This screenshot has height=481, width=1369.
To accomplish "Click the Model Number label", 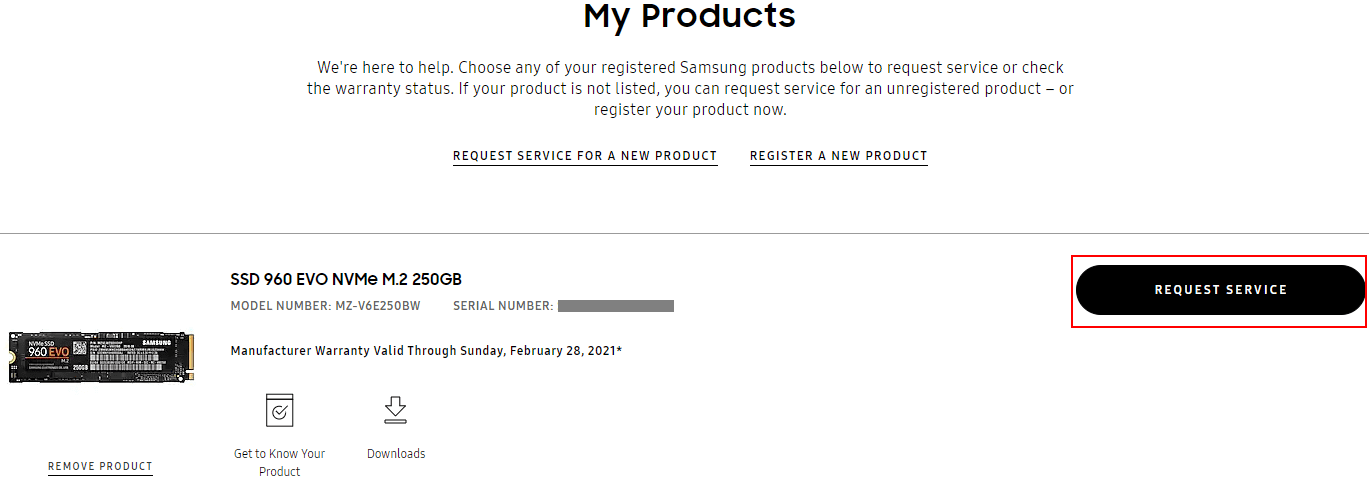I will click(x=280, y=306).
